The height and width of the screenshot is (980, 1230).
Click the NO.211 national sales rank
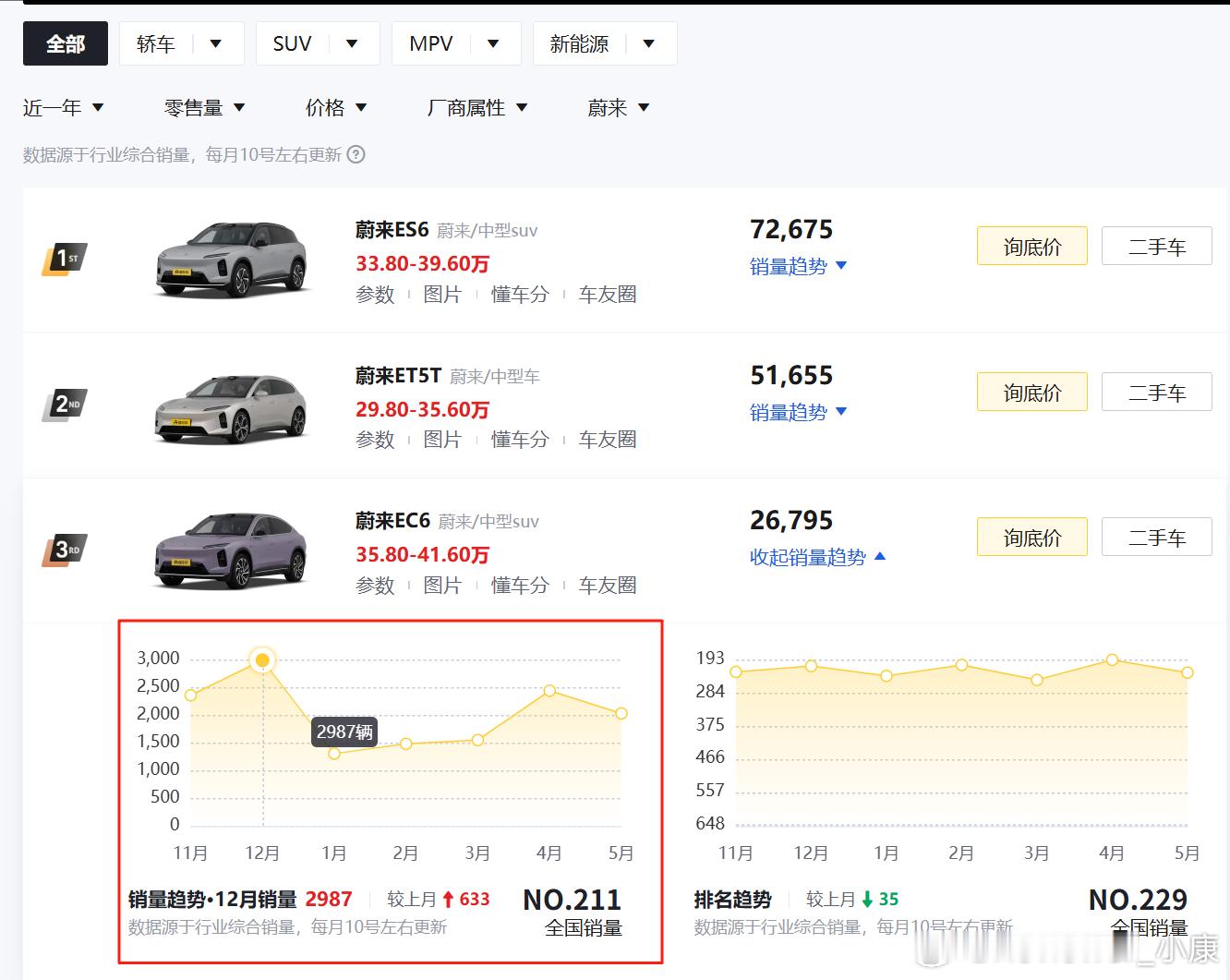coord(573,900)
